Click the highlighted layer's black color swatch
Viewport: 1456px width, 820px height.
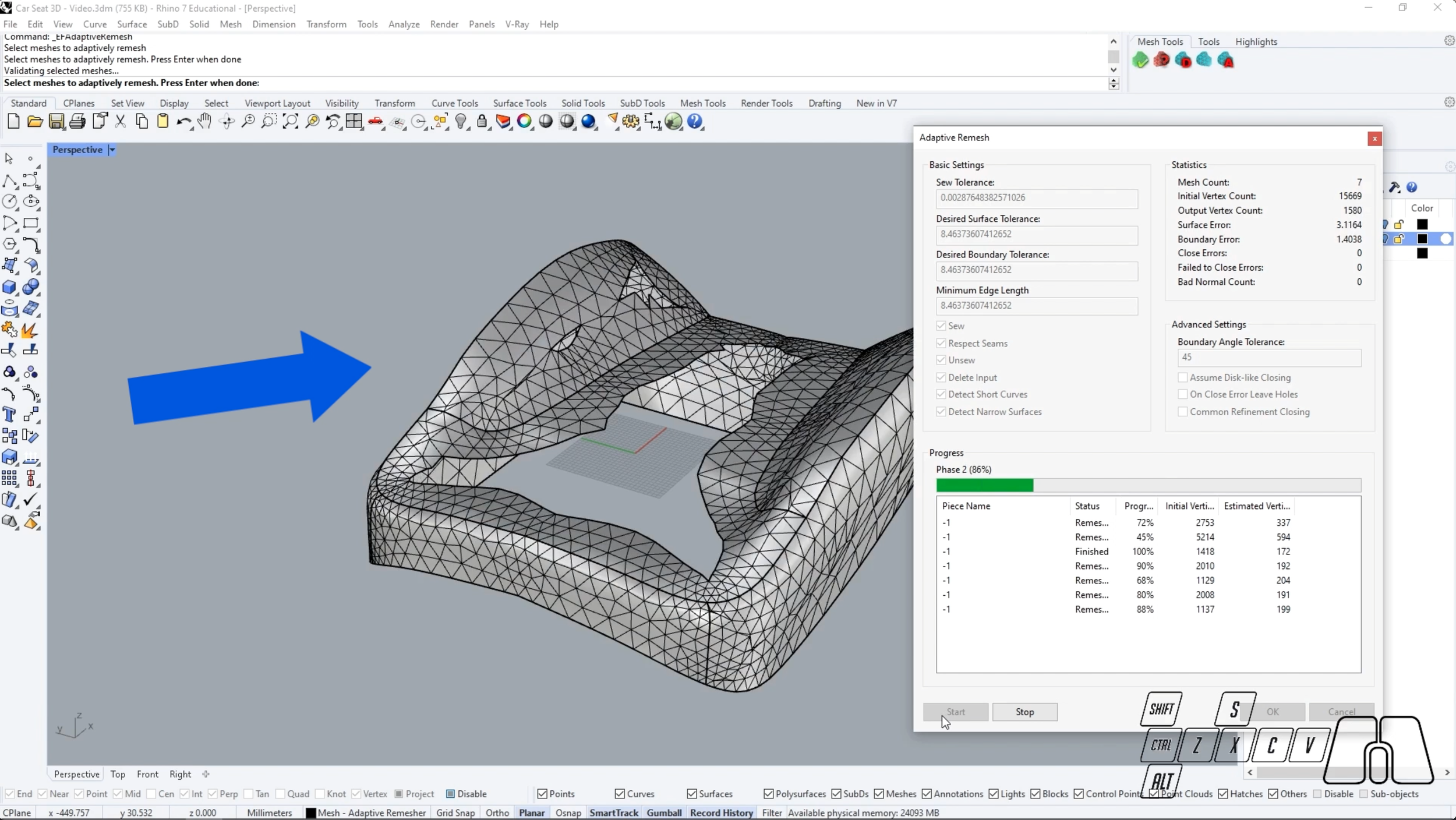coord(1422,239)
